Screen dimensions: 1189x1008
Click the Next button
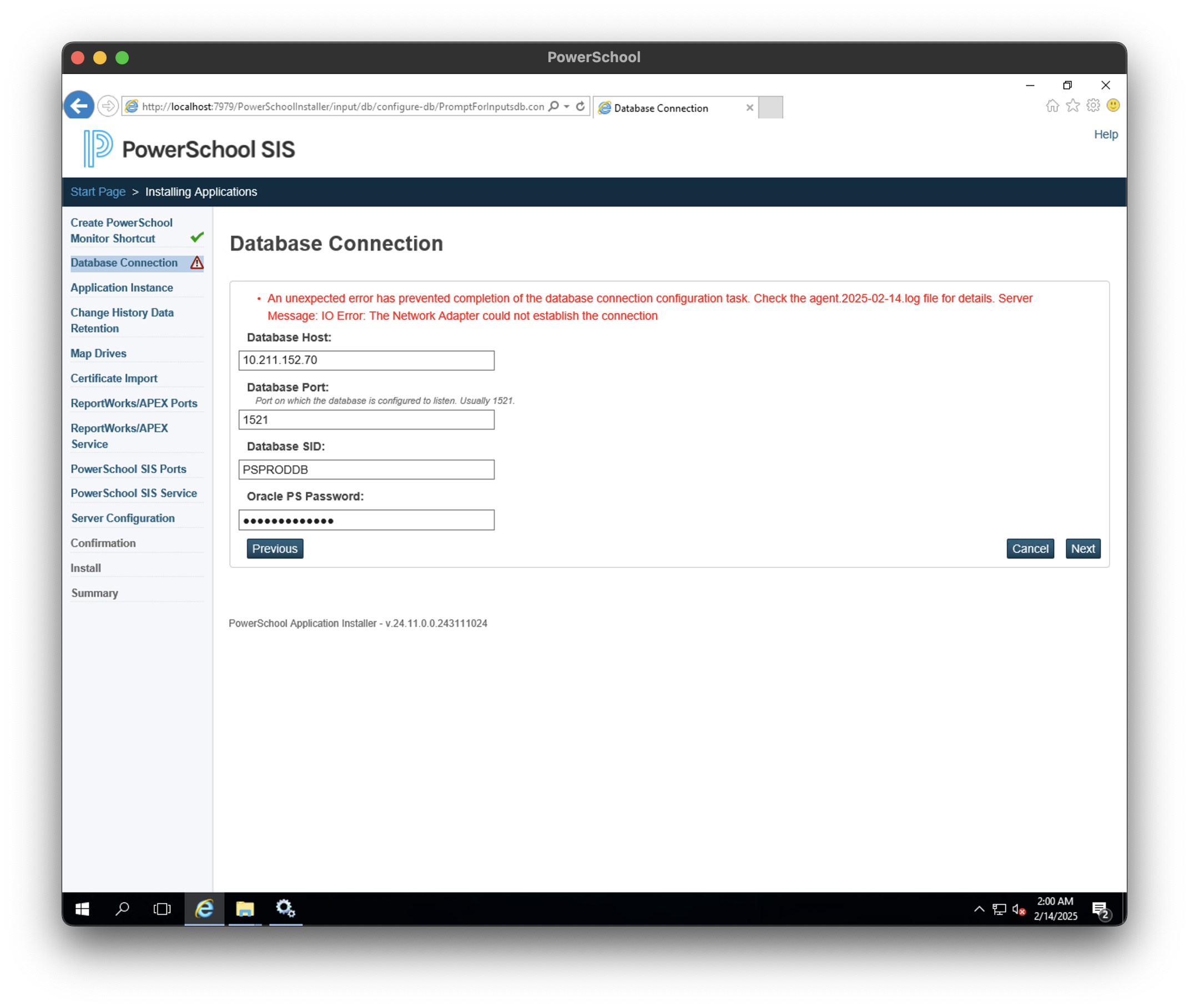tap(1083, 548)
